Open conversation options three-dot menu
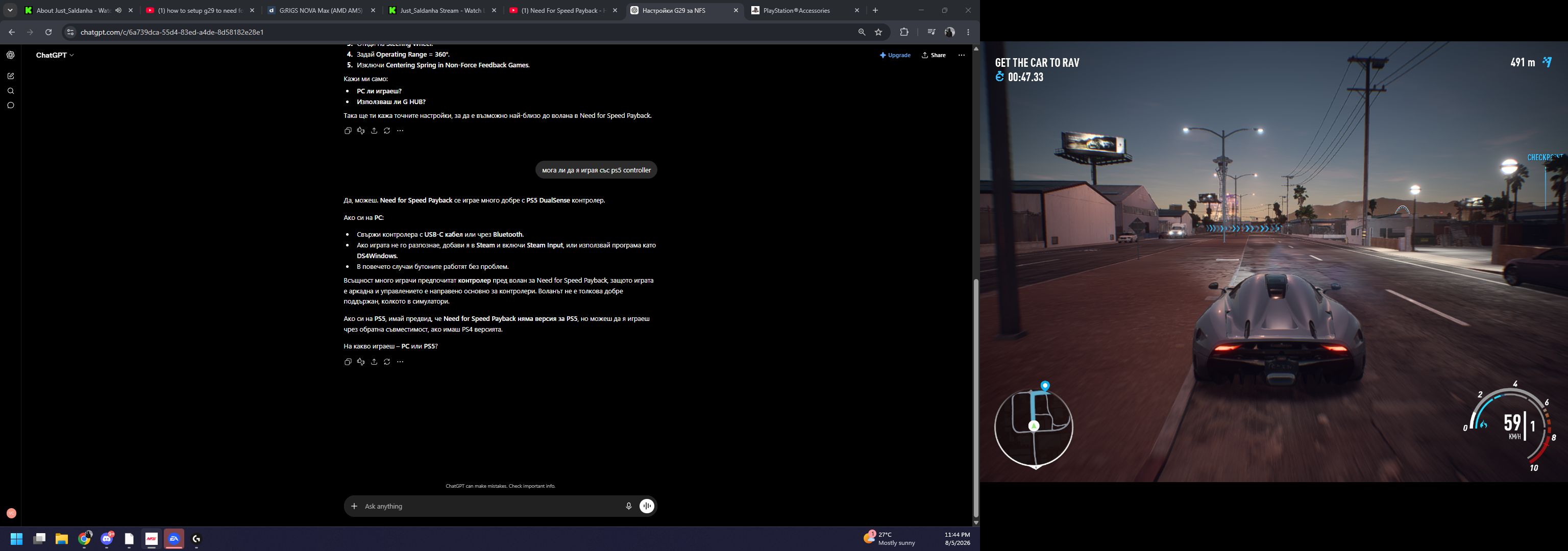 [962, 55]
